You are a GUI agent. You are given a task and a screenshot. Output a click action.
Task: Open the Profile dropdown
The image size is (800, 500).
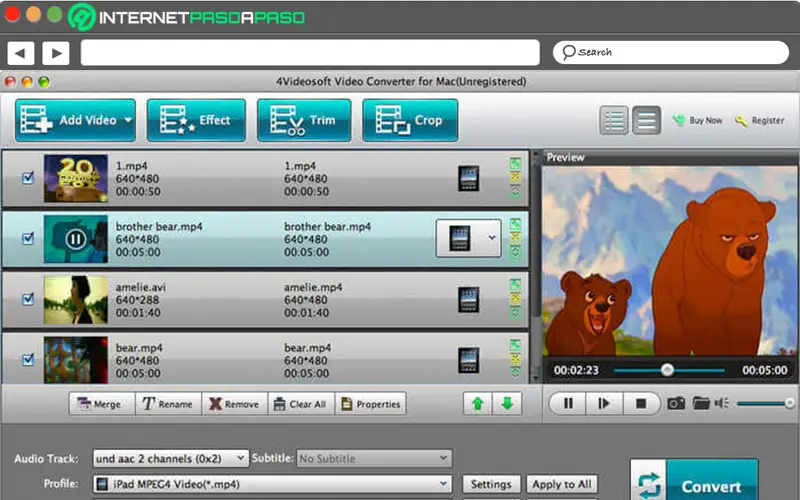tap(272, 484)
